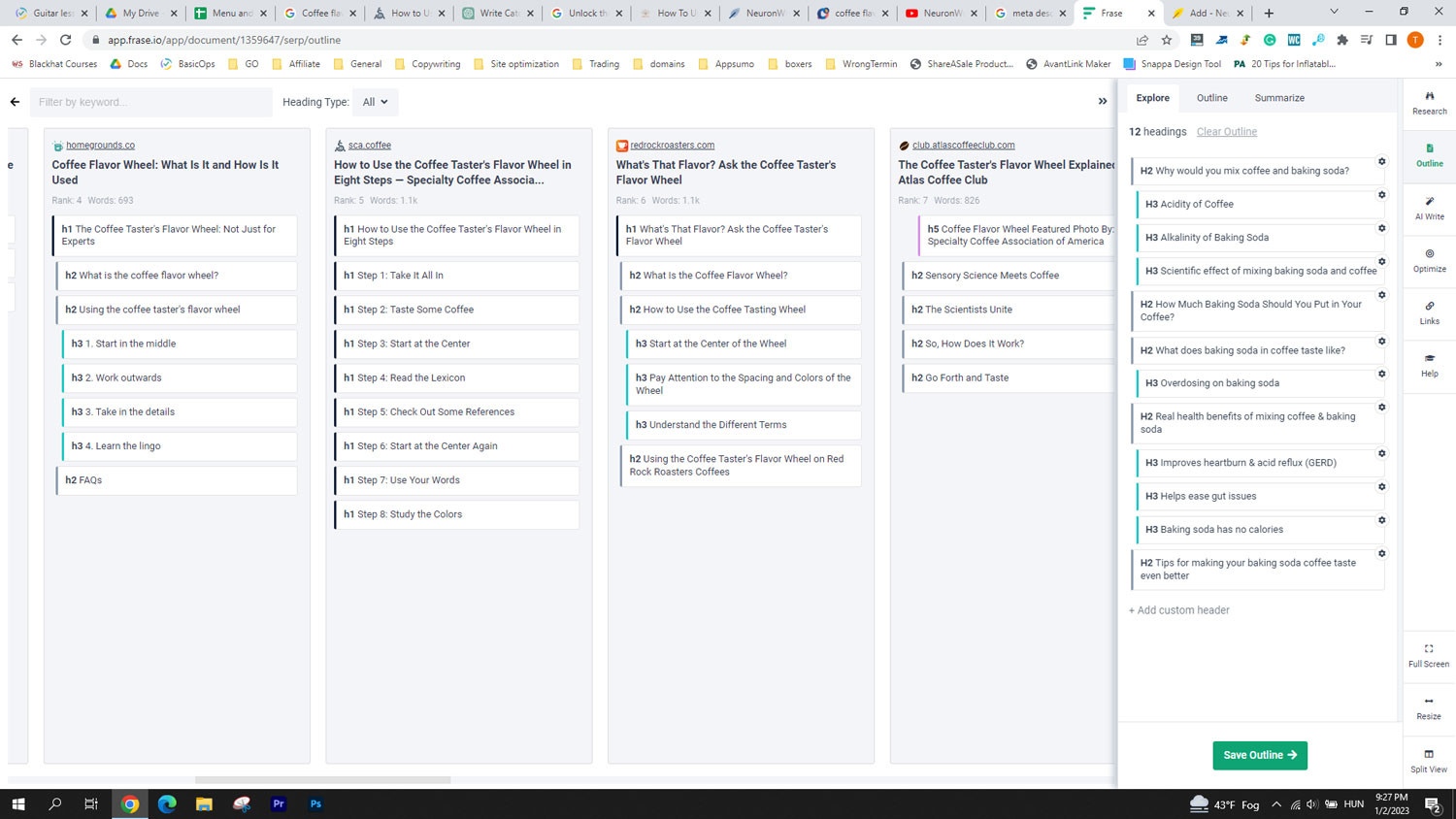The width and height of the screenshot is (1456, 819).
Task: Enter Full Screen mode
Action: 1429,655
